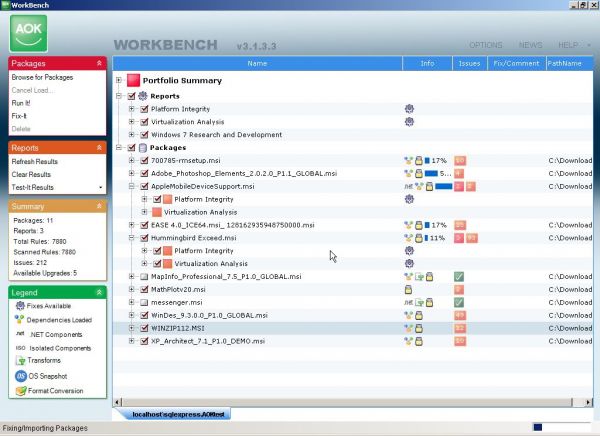The image size is (600, 436).
Task: Click Clear Results link
Action: [x=31, y=175]
